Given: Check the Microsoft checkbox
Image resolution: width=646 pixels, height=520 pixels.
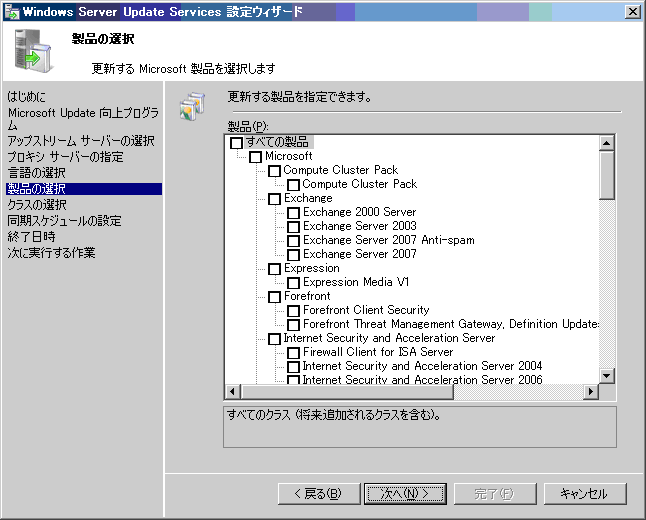Looking at the screenshot, I should pos(255,157).
